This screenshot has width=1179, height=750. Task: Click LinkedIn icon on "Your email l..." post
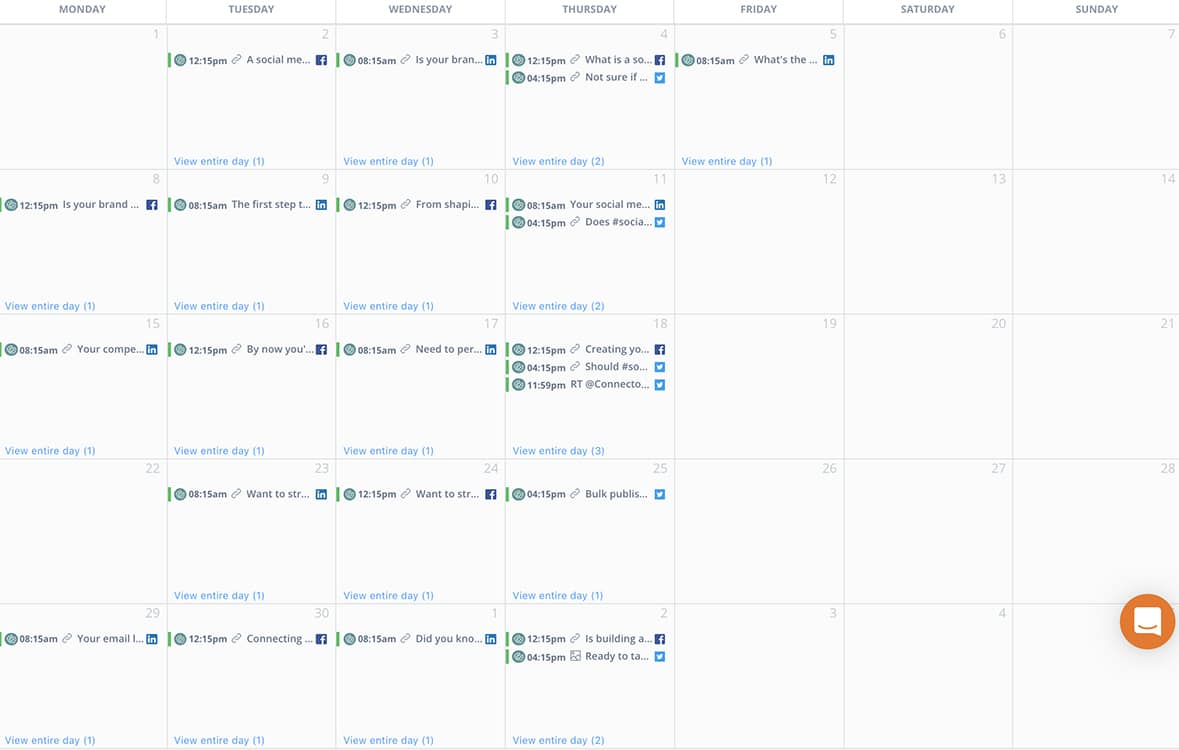[152, 639]
